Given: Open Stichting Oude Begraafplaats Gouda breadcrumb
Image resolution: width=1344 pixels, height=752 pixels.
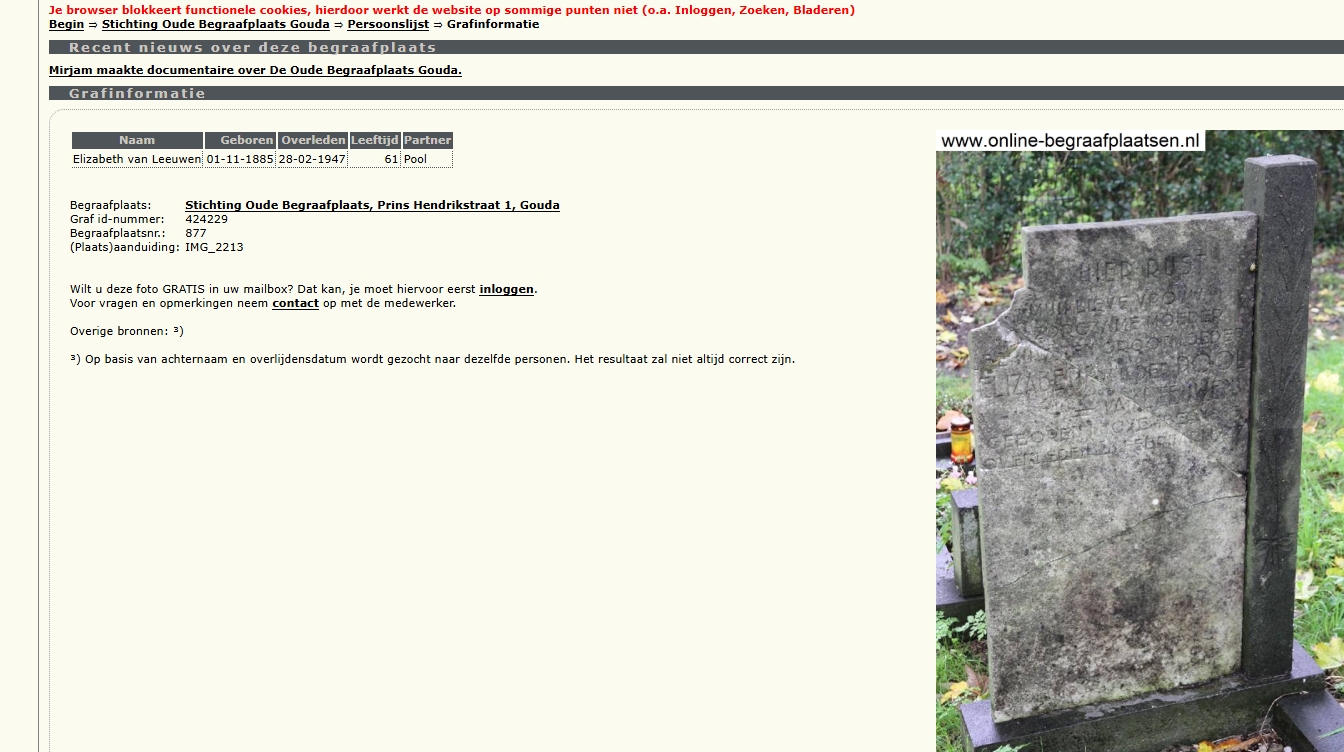Looking at the screenshot, I should [x=215, y=24].
